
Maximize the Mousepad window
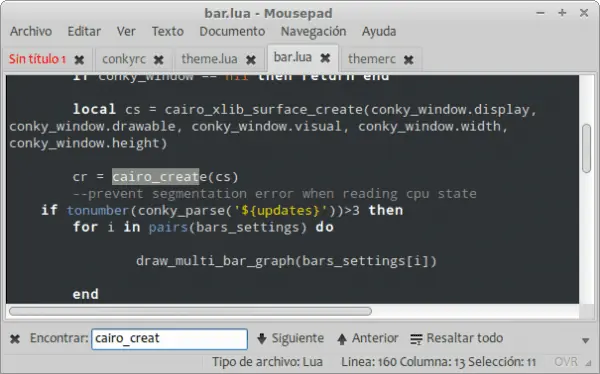[x=562, y=13]
